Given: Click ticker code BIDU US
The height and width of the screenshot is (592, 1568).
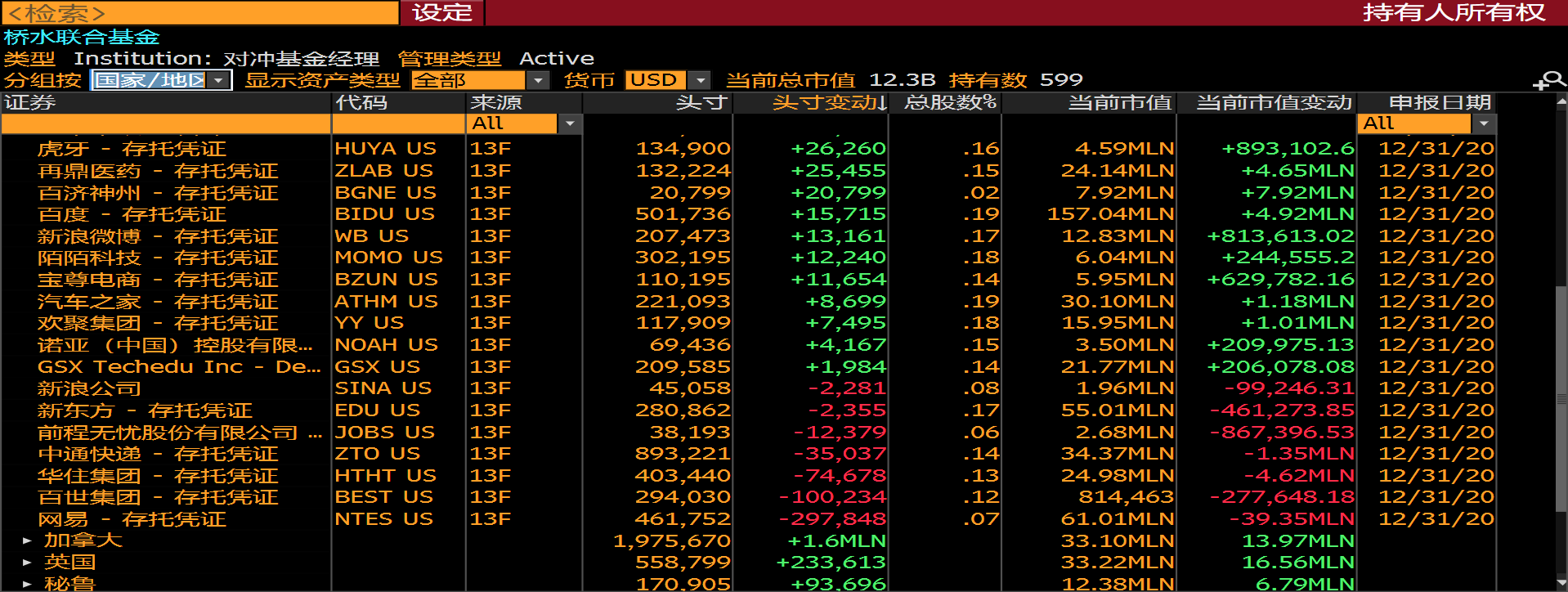Looking at the screenshot, I should tap(384, 214).
